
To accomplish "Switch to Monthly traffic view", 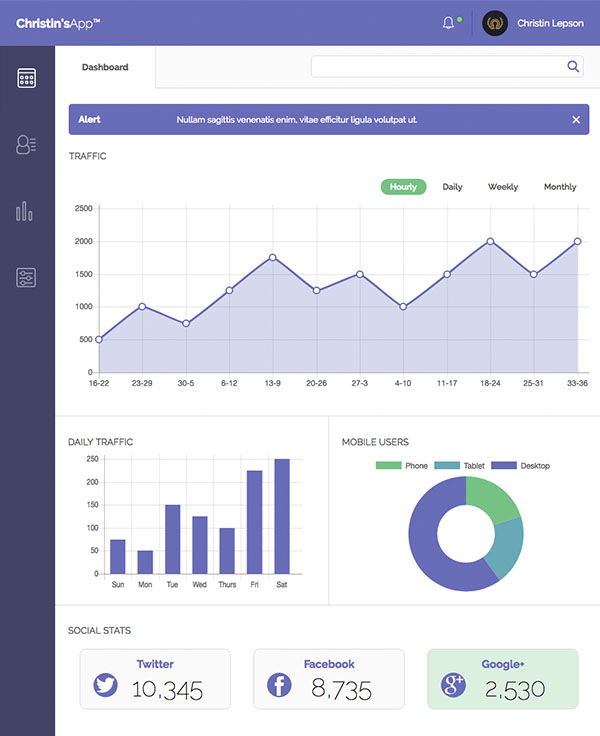I will click(x=560, y=187).
